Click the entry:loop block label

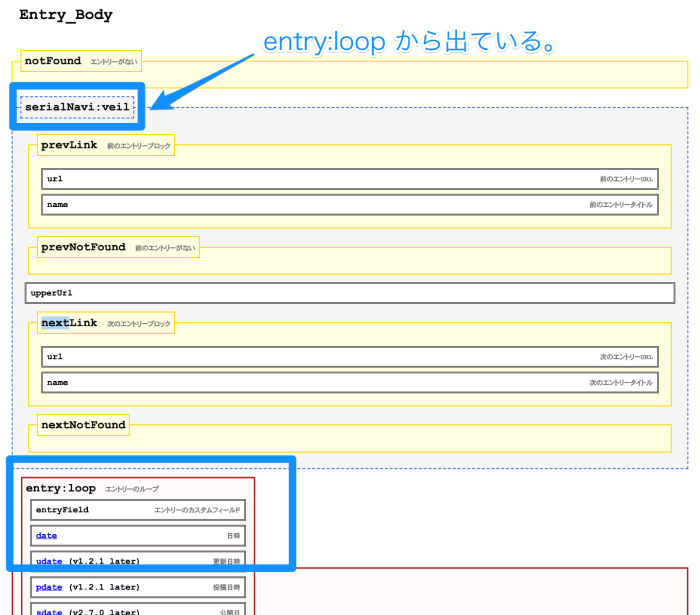click(x=61, y=488)
